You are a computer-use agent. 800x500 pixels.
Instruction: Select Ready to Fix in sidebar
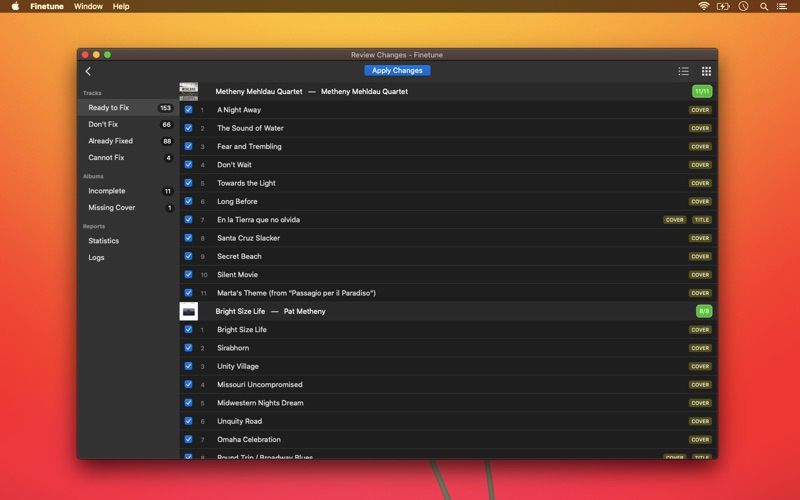click(x=128, y=108)
